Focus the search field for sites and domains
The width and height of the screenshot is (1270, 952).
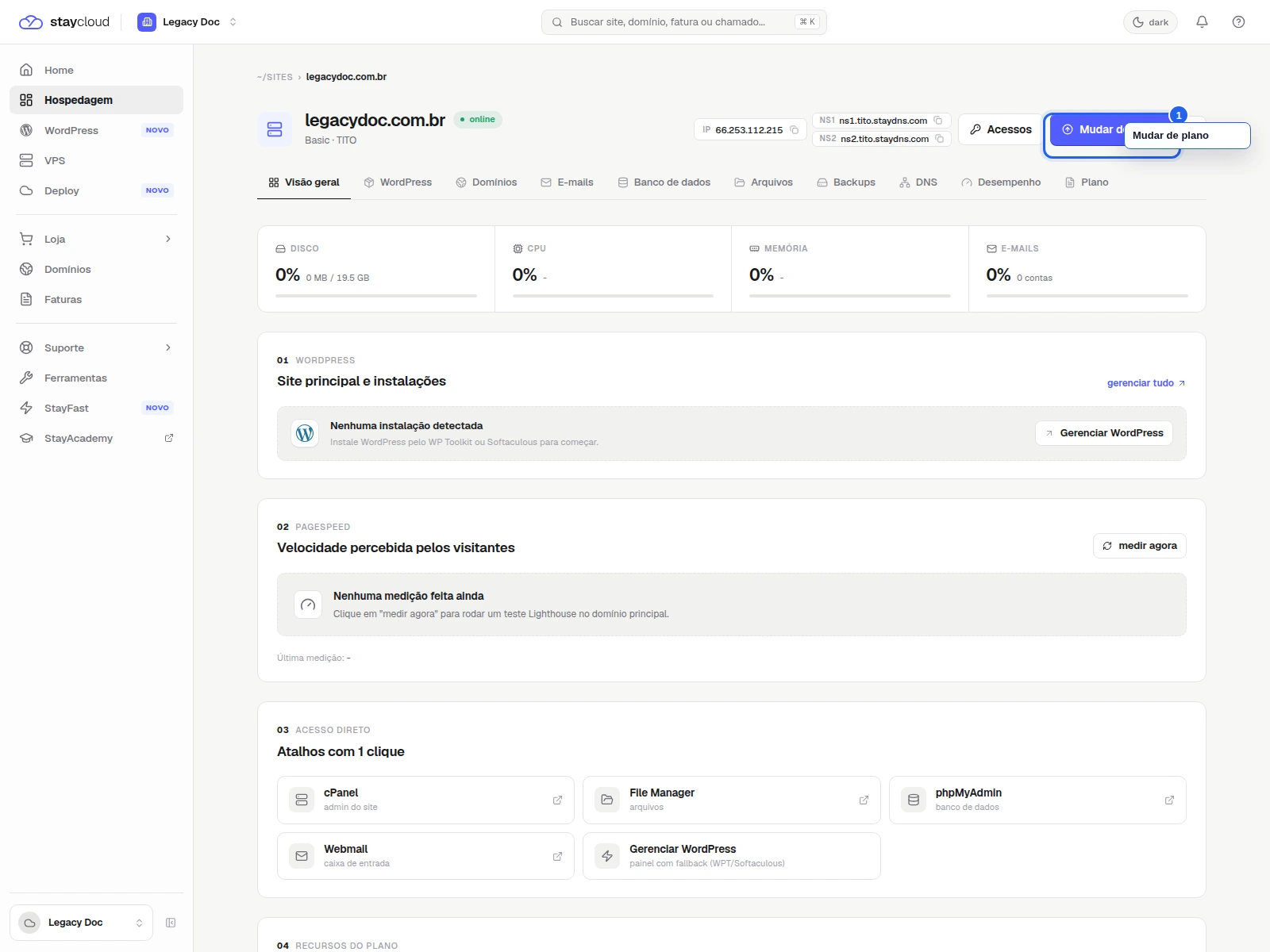[684, 22]
